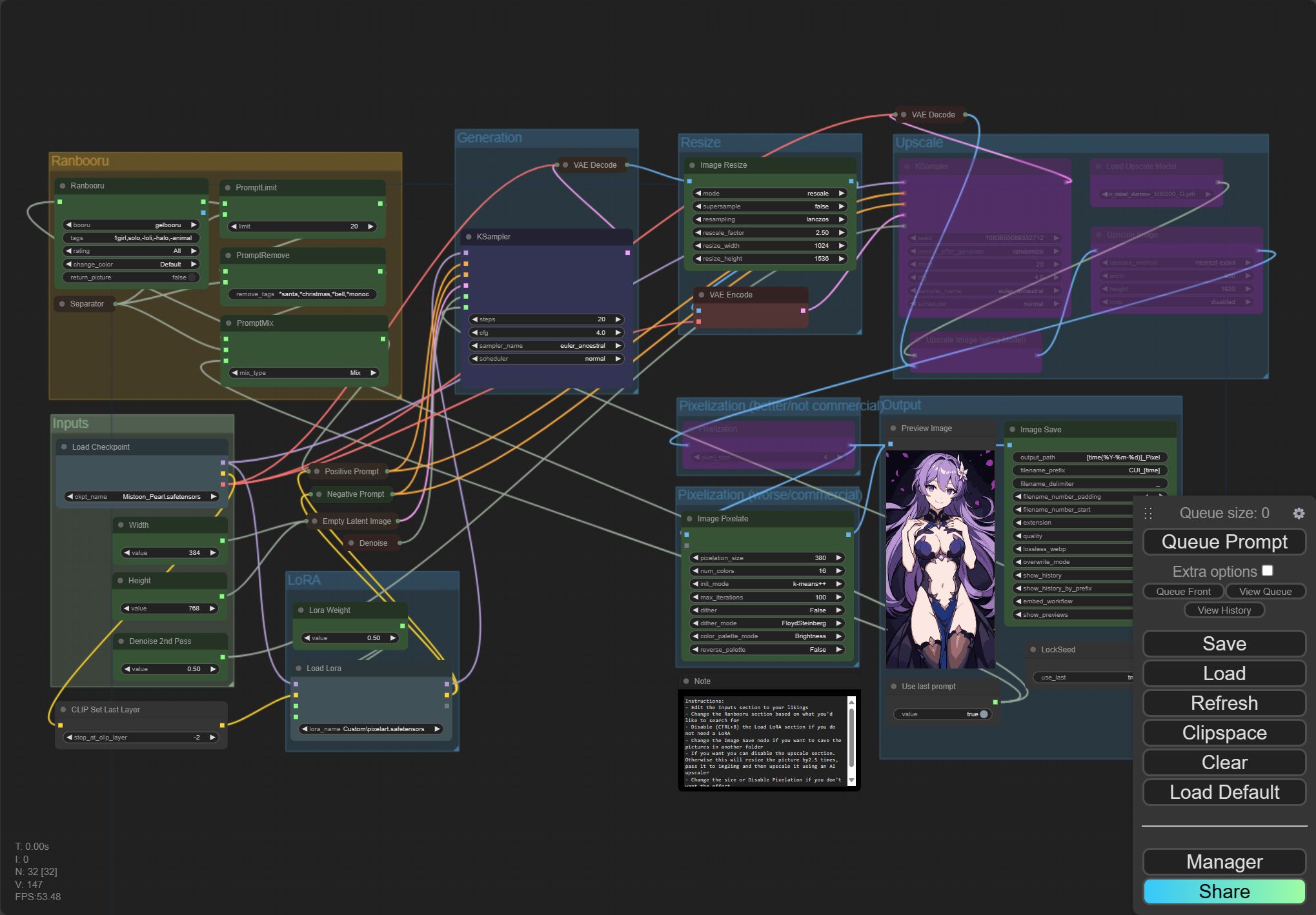Collapse the Ranbooru node using its dot
Image resolution: width=1316 pixels, height=915 pixels.
(x=63, y=186)
